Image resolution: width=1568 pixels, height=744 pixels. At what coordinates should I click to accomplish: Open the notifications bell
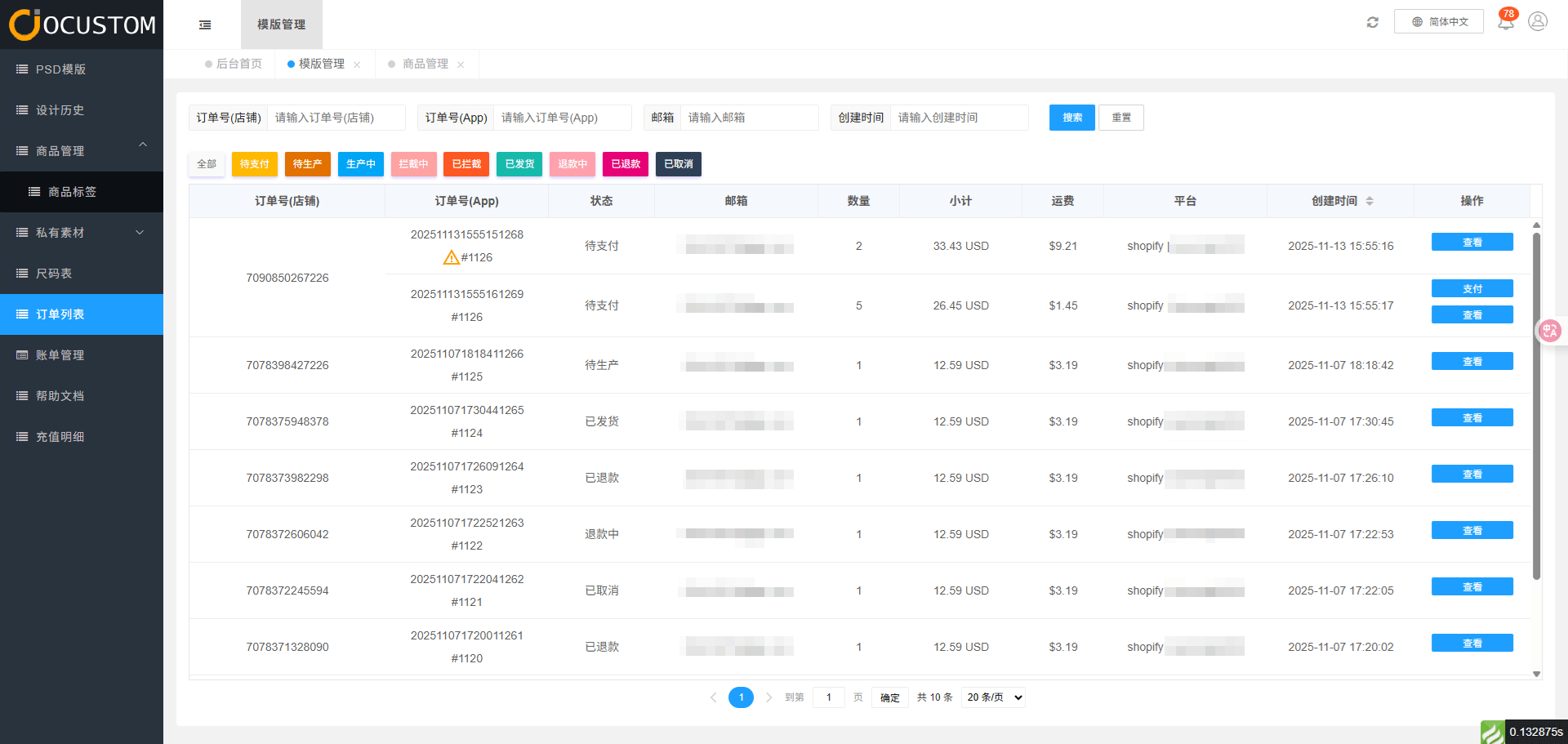[1505, 22]
